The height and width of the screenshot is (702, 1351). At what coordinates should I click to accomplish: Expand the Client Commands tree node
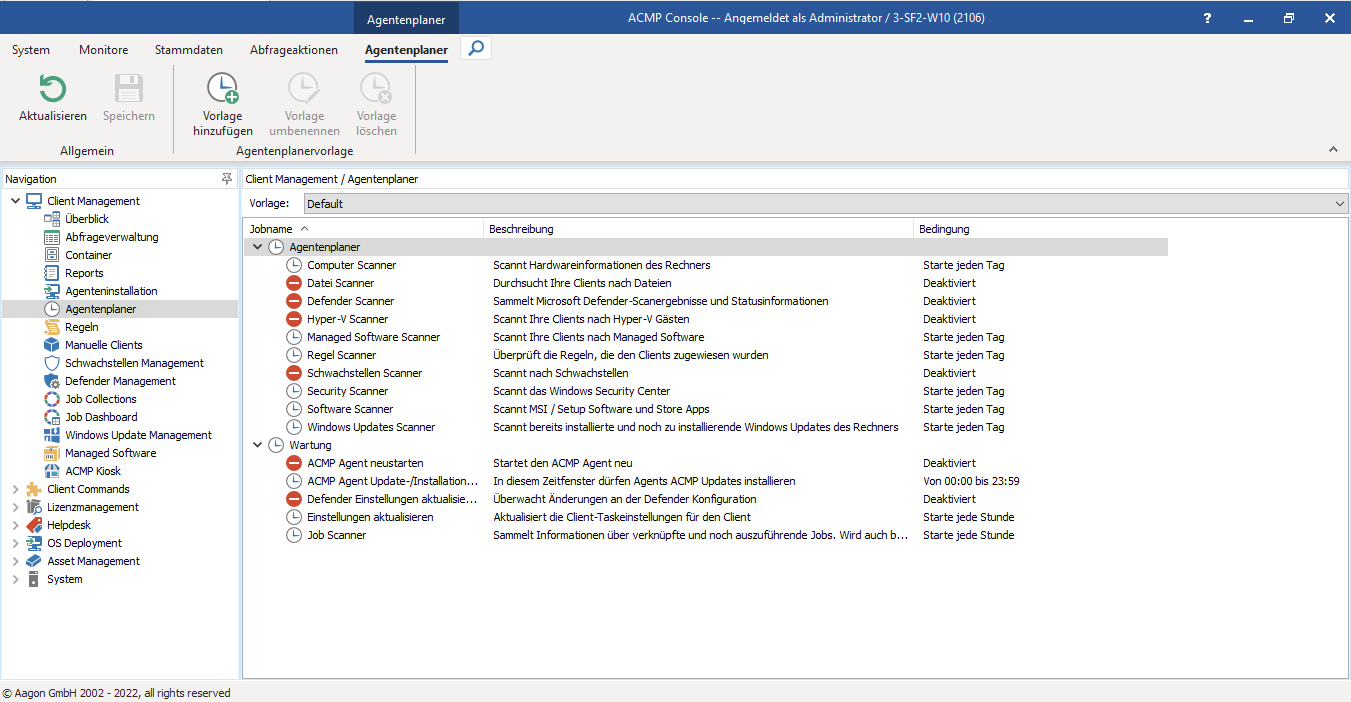pos(16,488)
